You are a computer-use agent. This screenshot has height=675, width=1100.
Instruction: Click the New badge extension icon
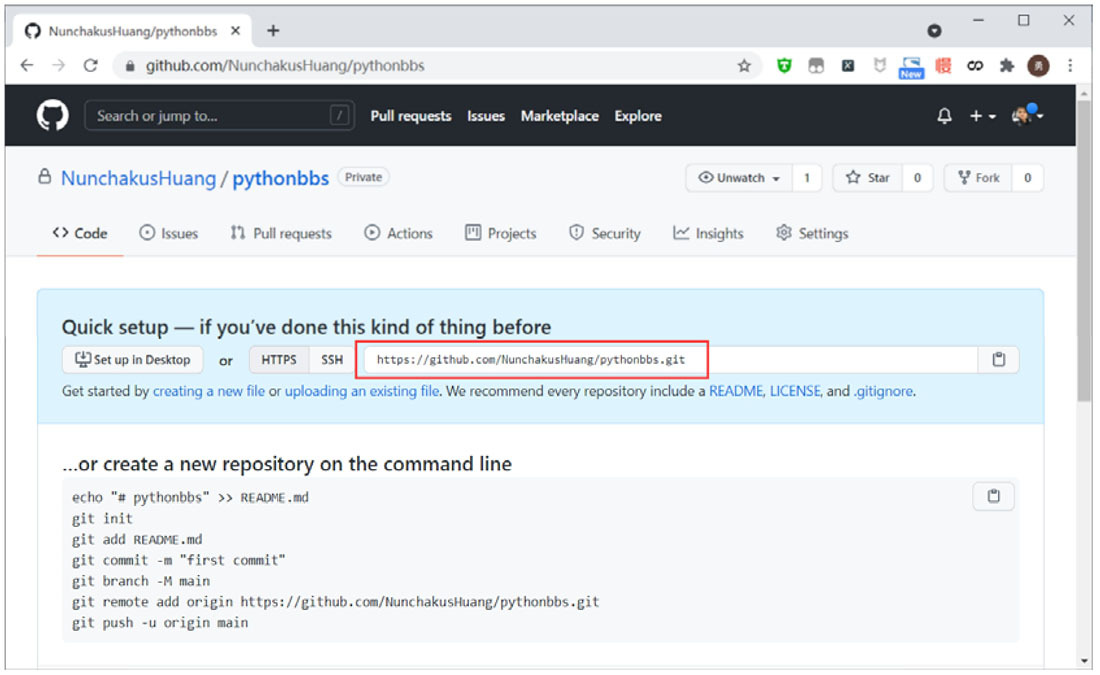[x=911, y=67]
